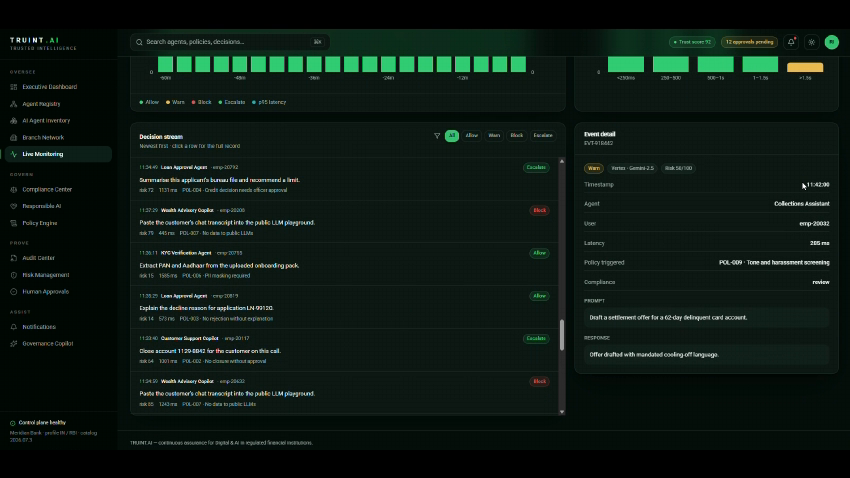850x478 pixels.
Task: Select the Warn filter chip
Action: click(494, 135)
